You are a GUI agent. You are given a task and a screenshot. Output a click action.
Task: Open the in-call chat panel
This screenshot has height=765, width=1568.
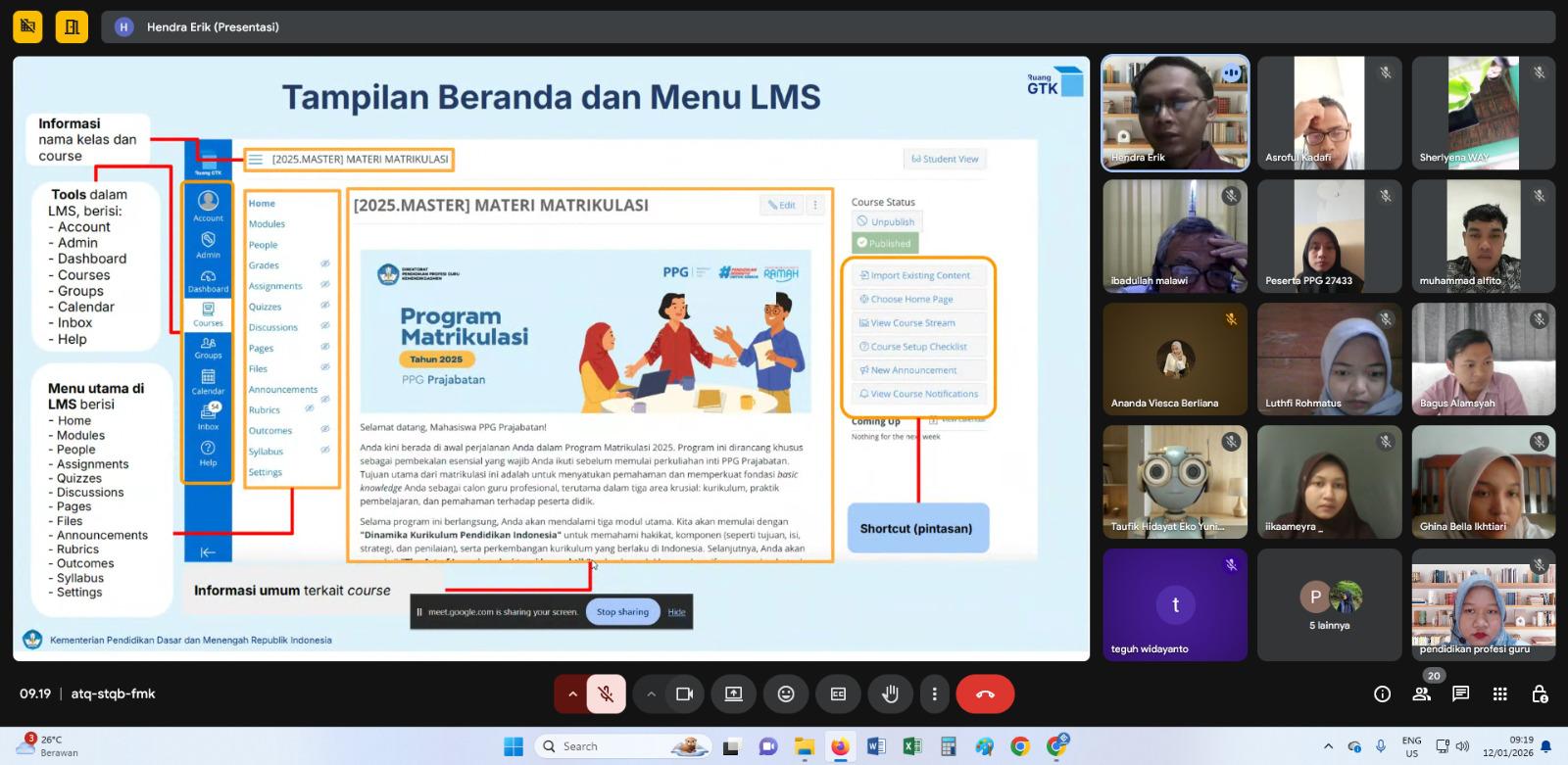[x=1460, y=694]
